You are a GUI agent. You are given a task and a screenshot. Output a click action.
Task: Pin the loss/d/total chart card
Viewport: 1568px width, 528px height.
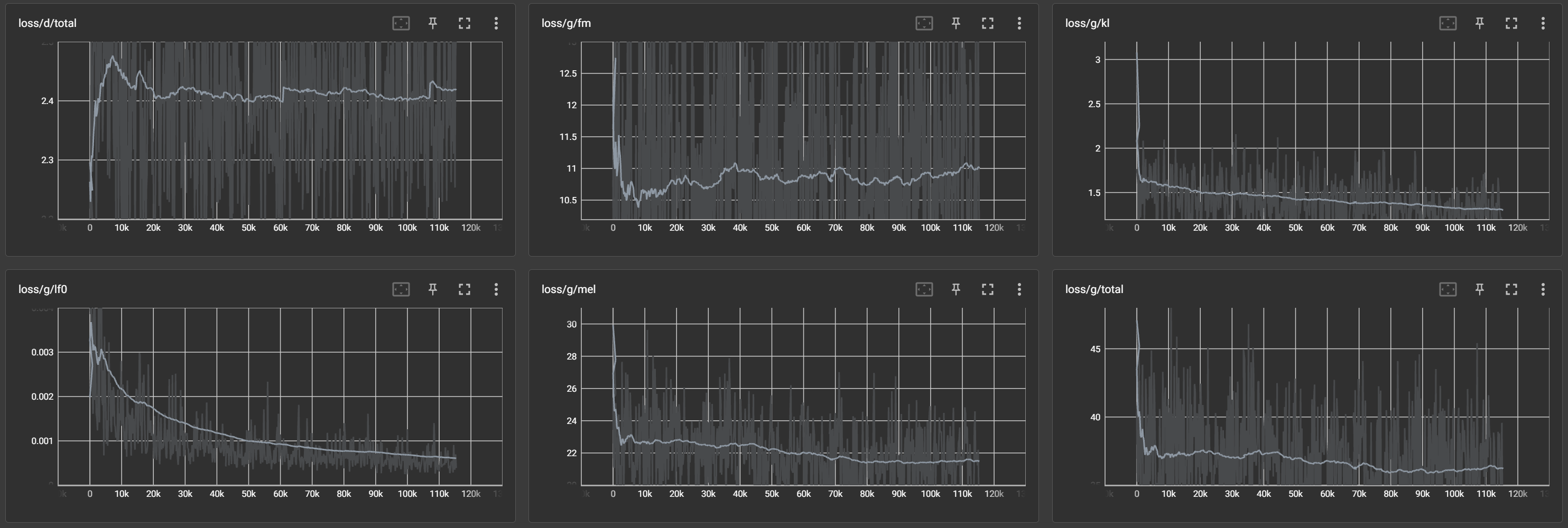point(432,23)
